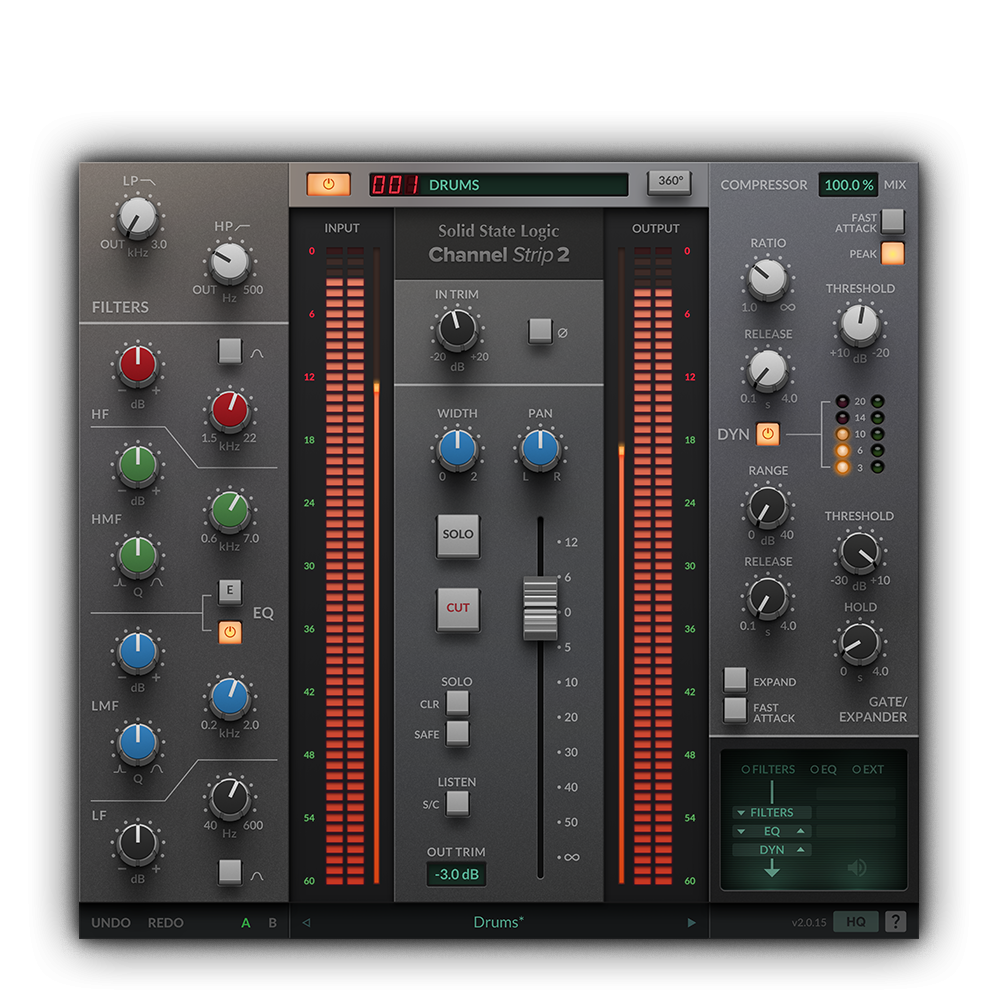Toggle the plugin power bypass button beside DRUMS display
The width and height of the screenshot is (999, 1000).
[x=328, y=184]
